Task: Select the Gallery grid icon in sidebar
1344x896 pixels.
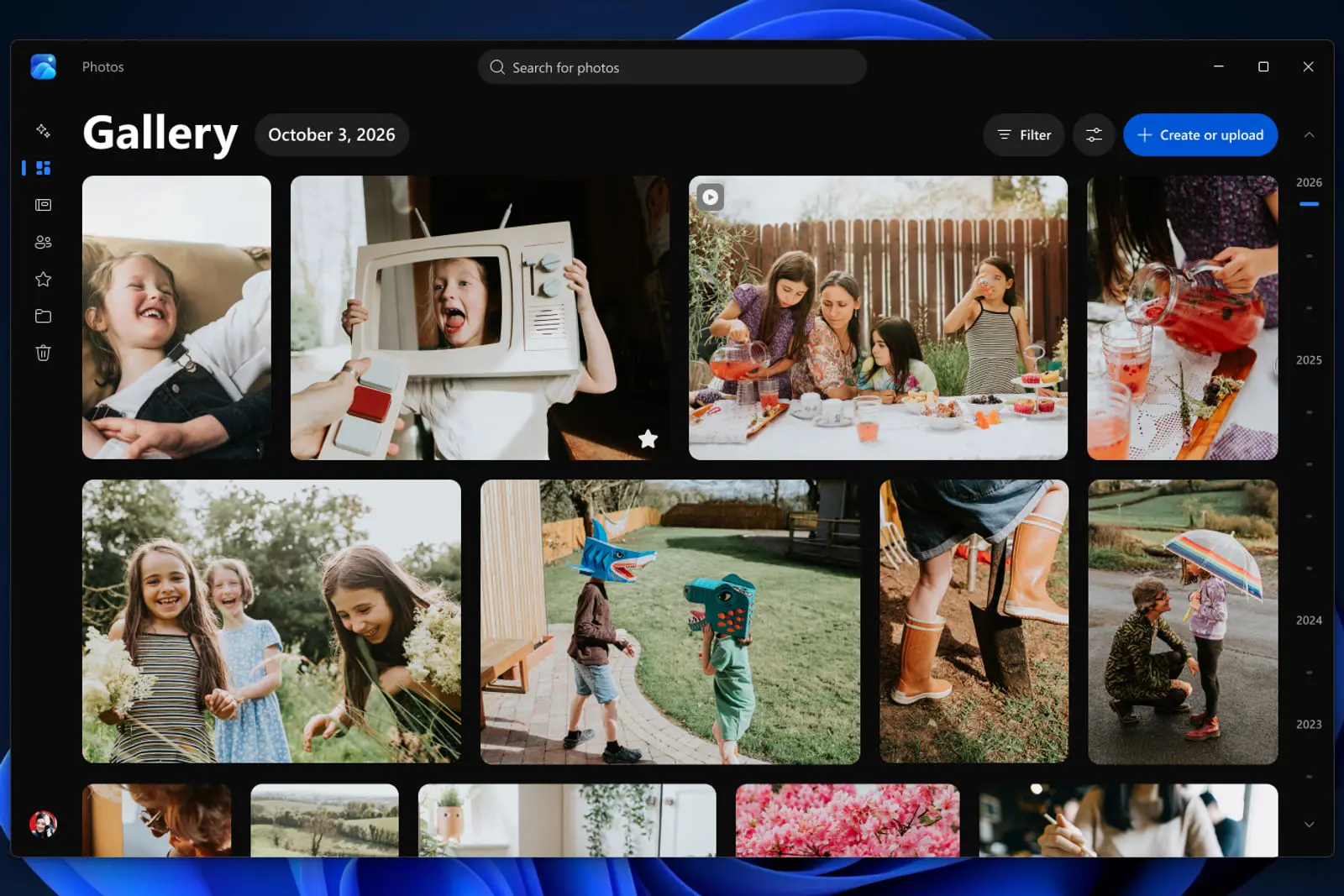Action: (x=44, y=168)
